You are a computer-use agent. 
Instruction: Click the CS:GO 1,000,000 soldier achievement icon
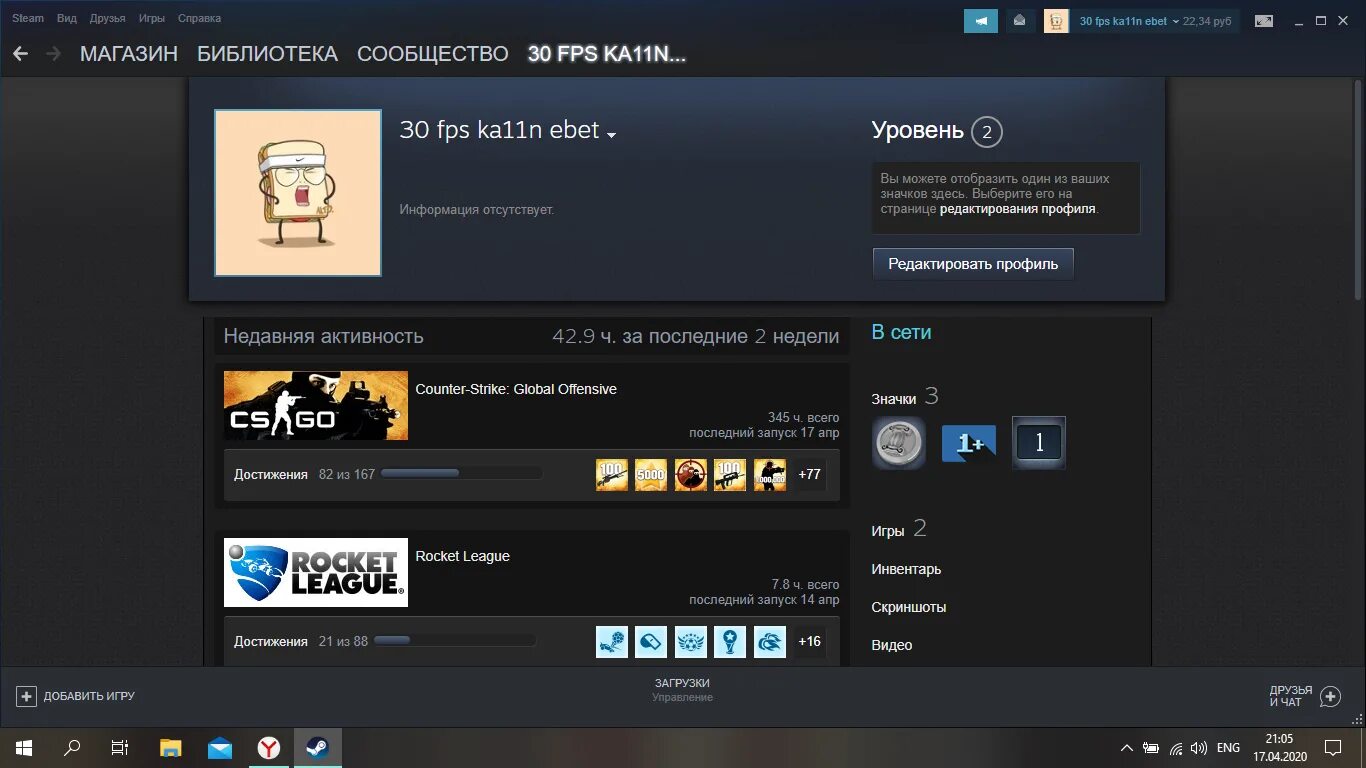click(x=770, y=475)
